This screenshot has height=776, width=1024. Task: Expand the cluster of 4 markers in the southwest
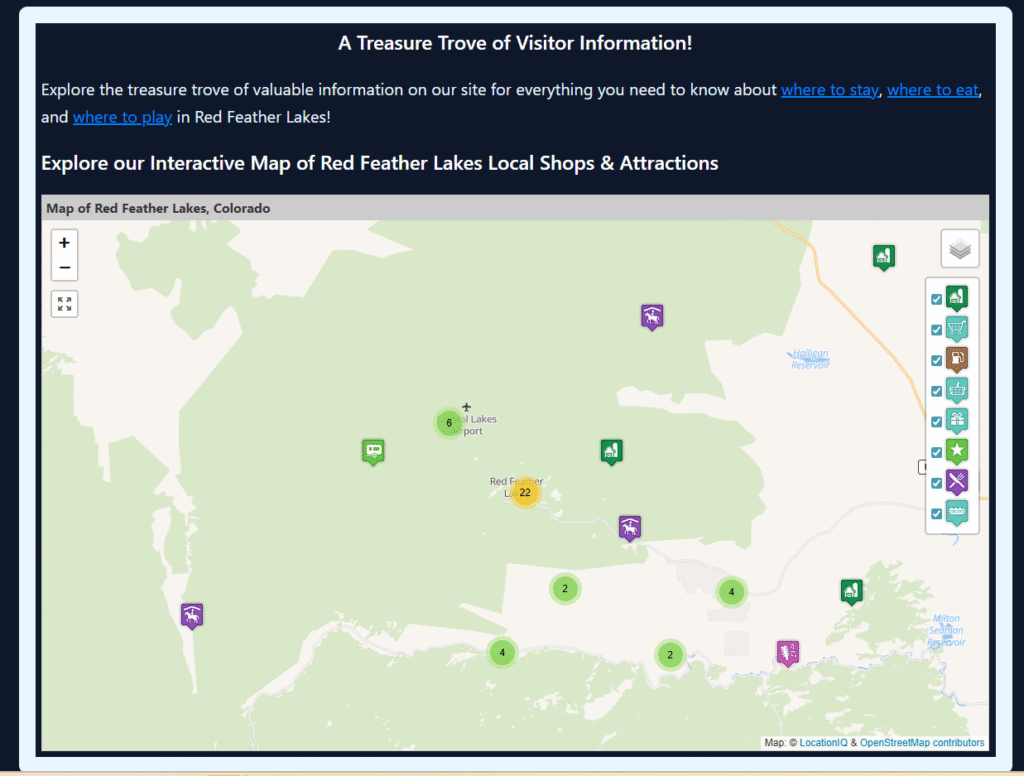point(502,652)
